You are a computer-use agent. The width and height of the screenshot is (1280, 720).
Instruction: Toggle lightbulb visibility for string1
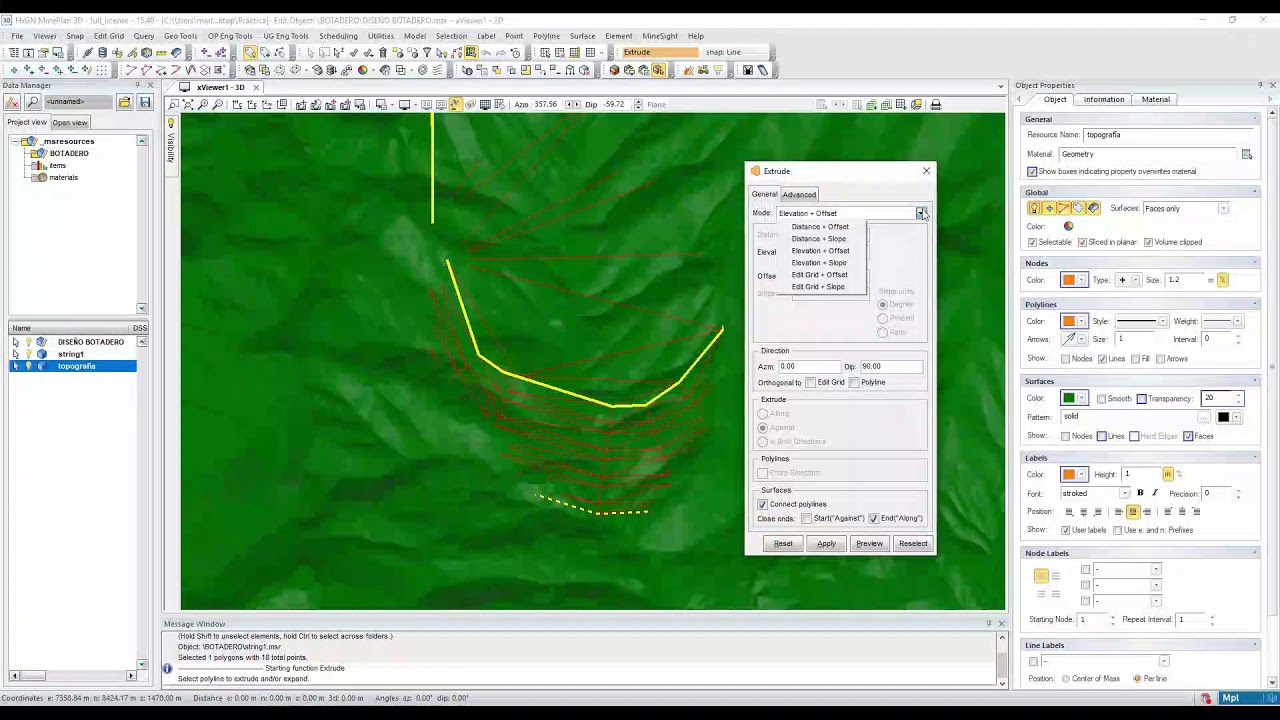click(28, 354)
